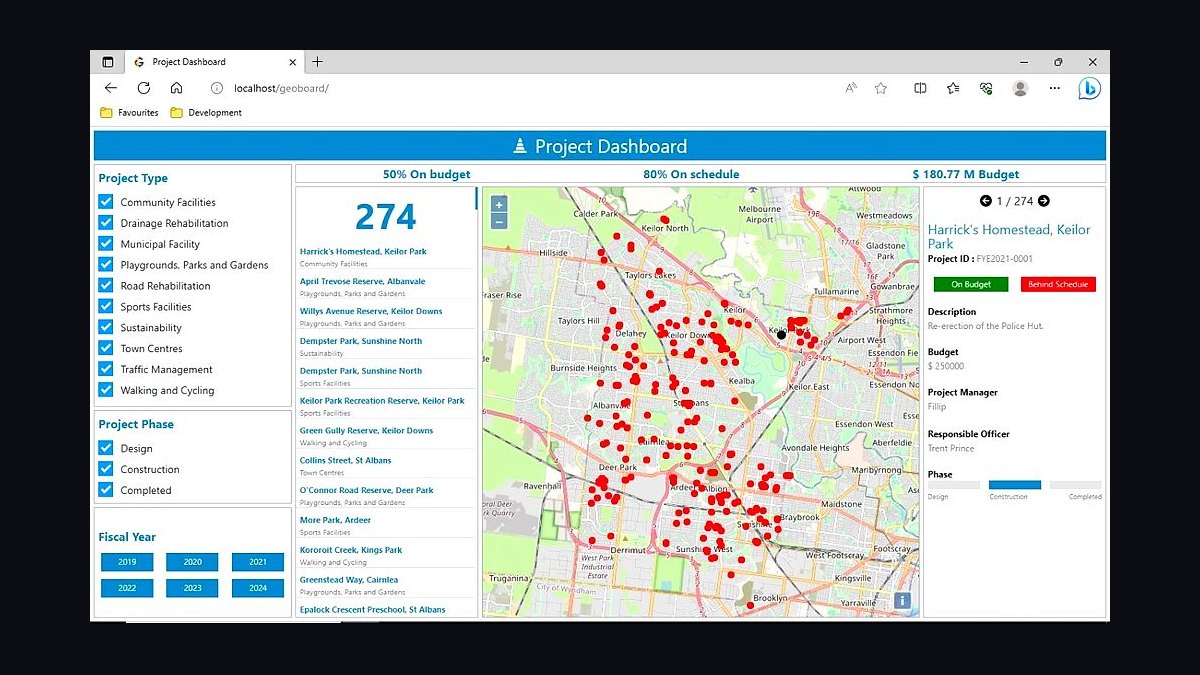
Task: Select fiscal year 2019
Action: coord(127,562)
